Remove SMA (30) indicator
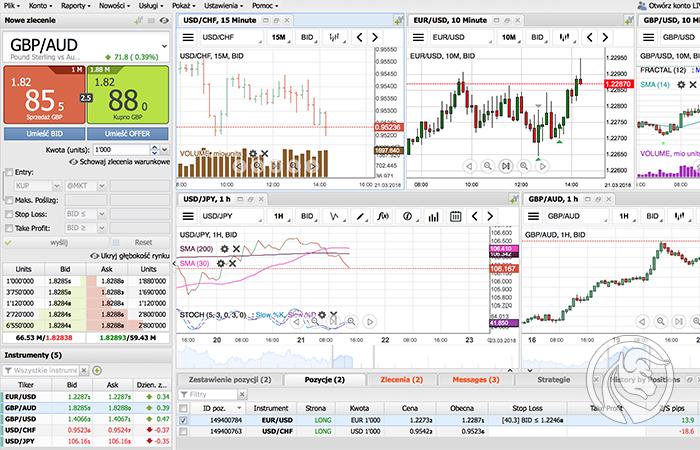Screen dimensions: 700x450 pyautogui.click(x=232, y=263)
